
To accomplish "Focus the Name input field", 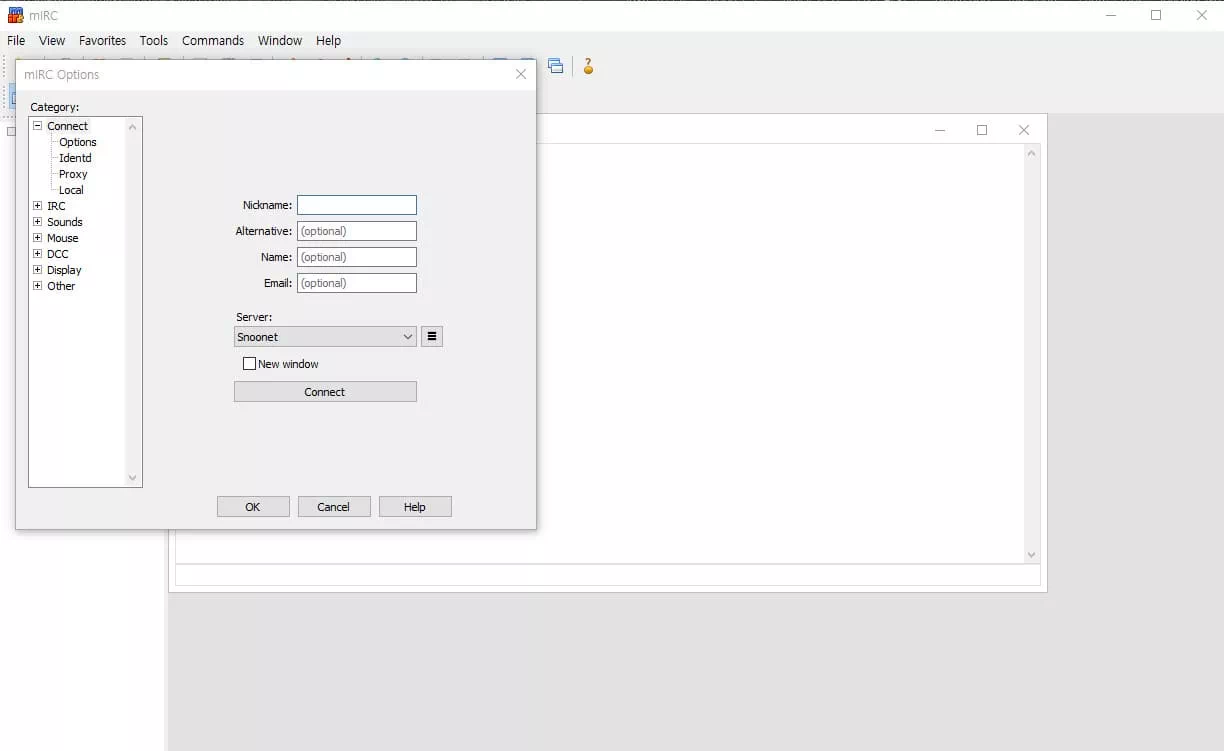I will [x=357, y=257].
